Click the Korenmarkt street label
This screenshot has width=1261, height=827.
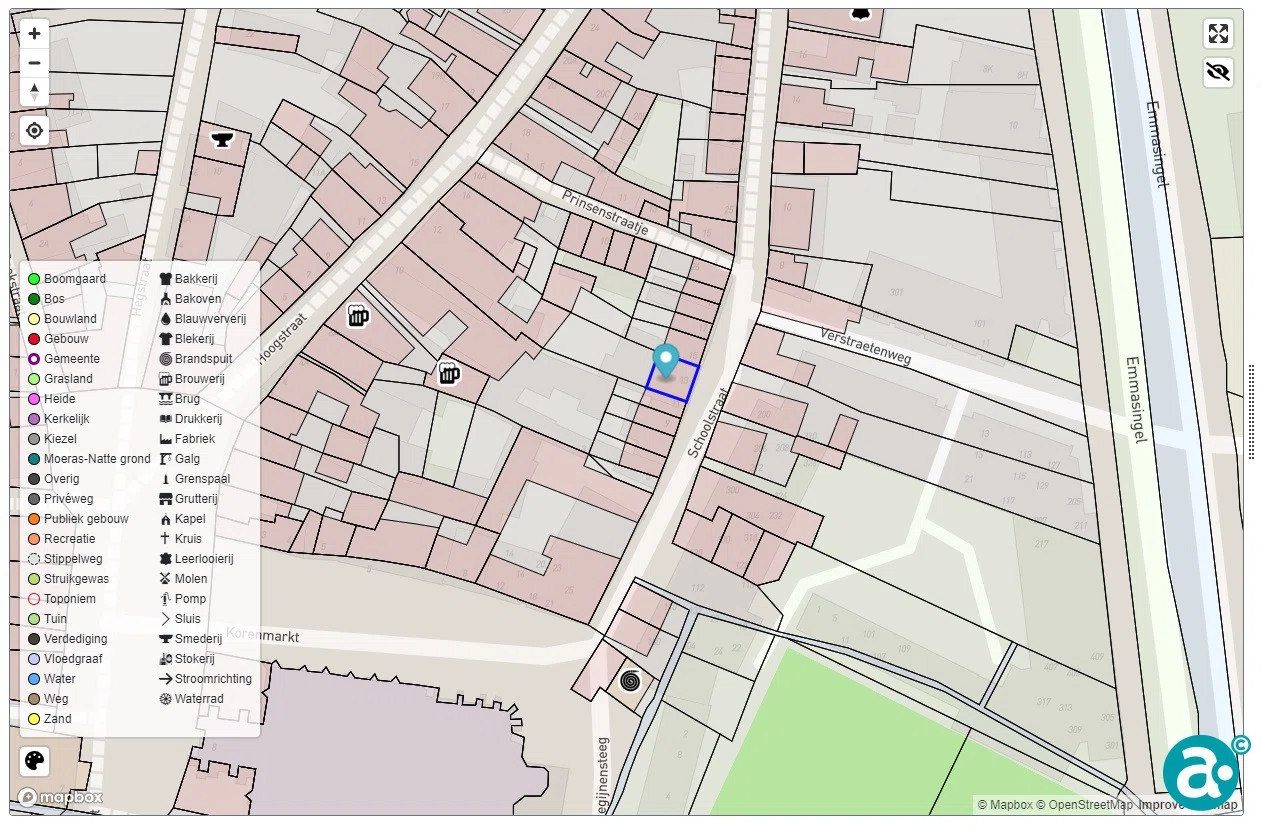point(263,634)
